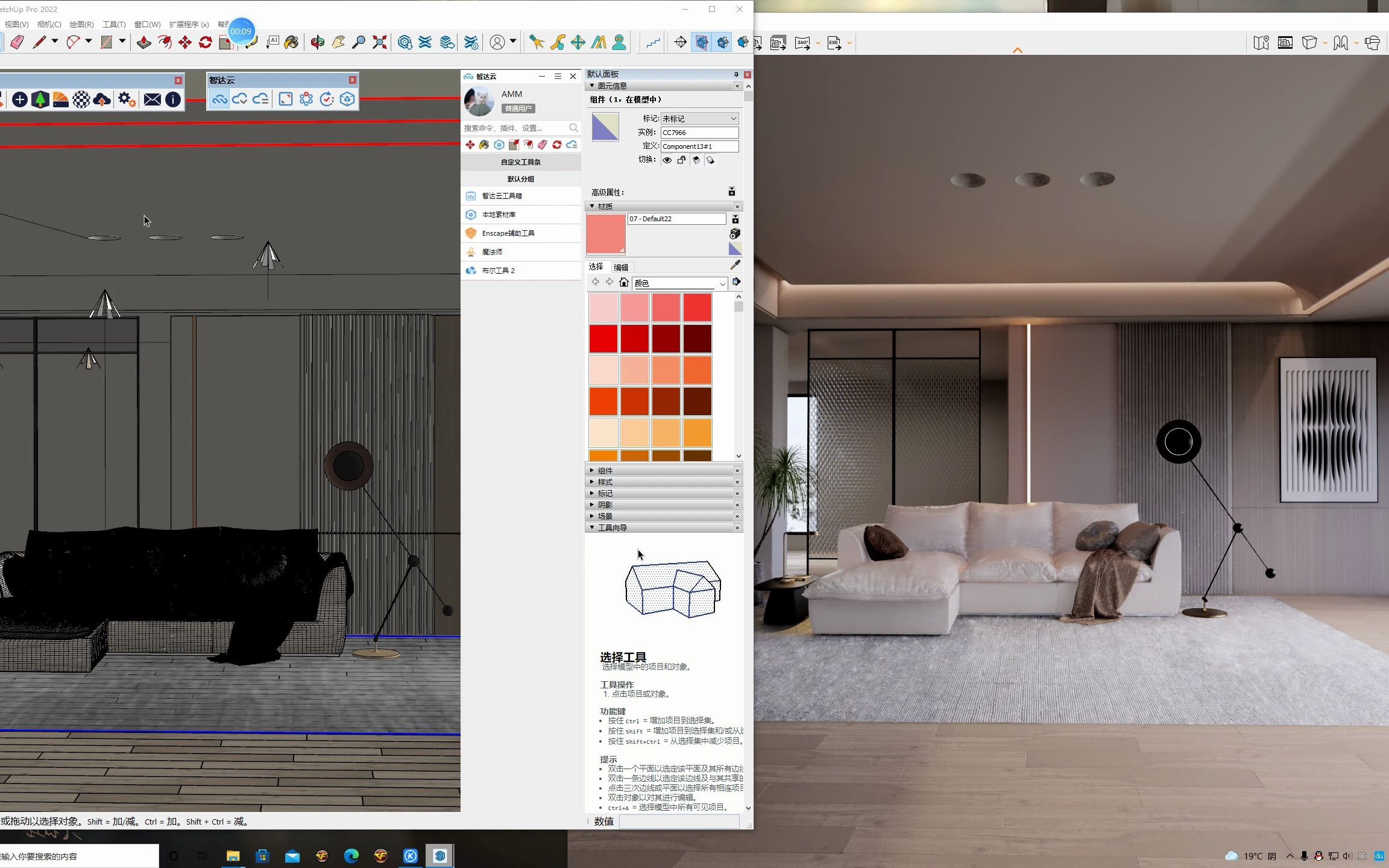Open the 相机(C) menu

49,24
